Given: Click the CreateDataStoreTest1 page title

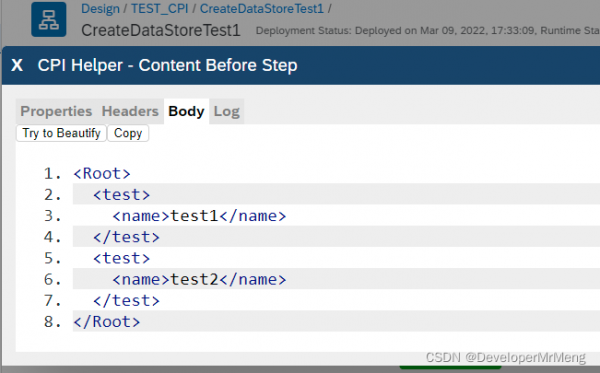Looking at the screenshot, I should (161, 31).
